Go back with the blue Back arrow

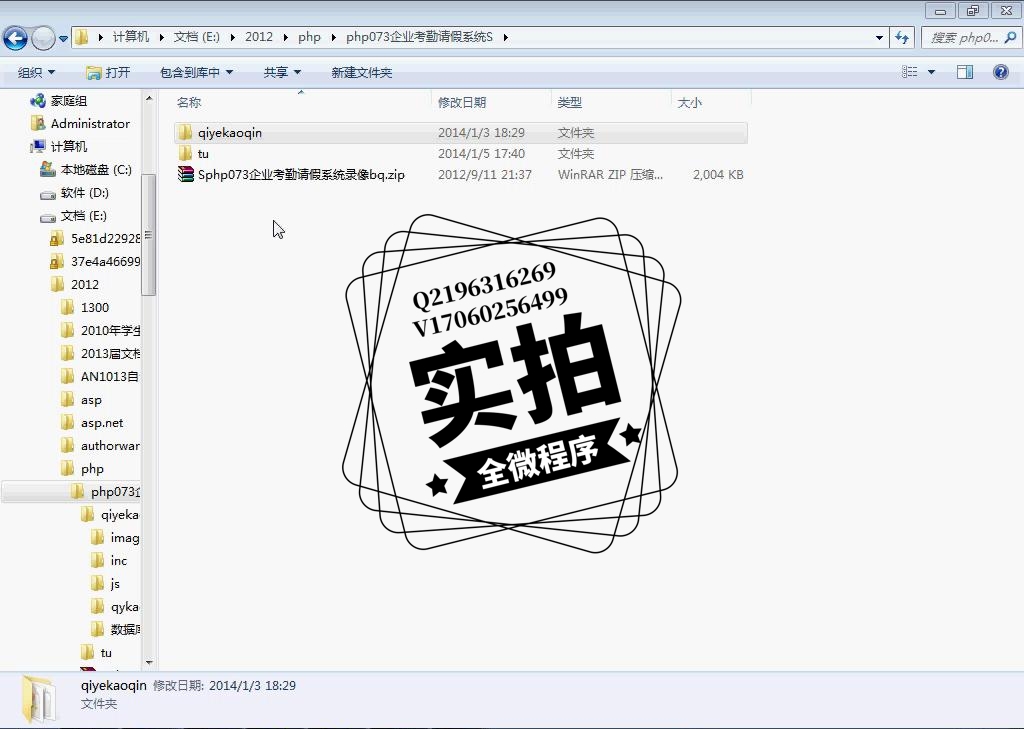click(x=16, y=38)
